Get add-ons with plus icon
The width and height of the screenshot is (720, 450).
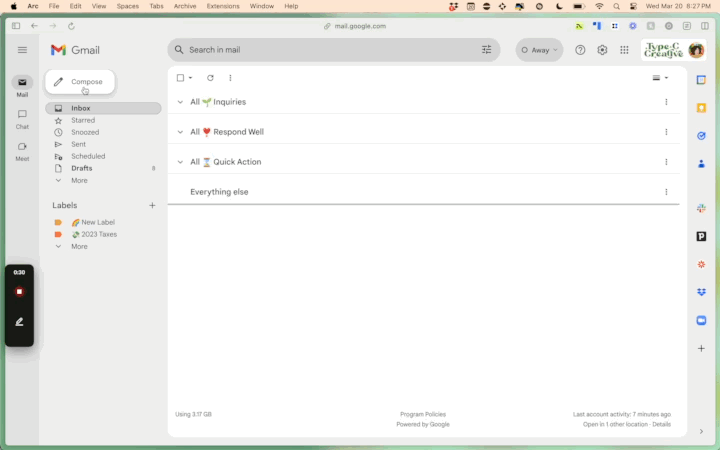pyautogui.click(x=701, y=349)
